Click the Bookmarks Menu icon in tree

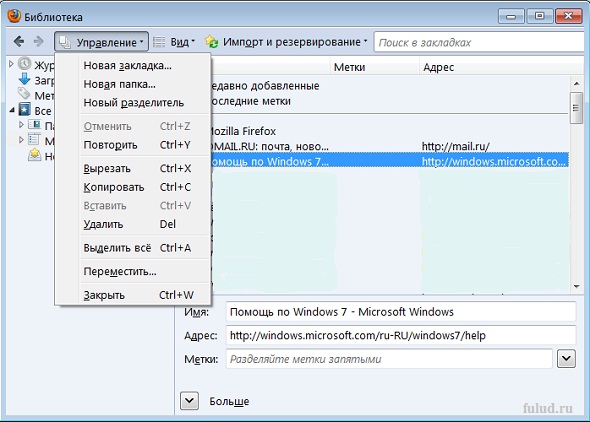tap(34, 140)
